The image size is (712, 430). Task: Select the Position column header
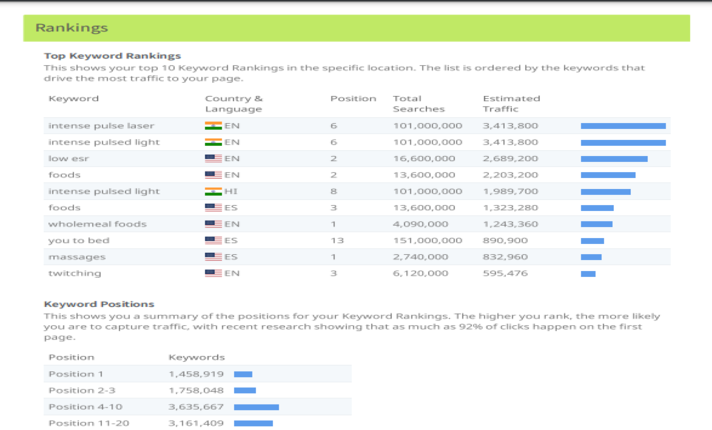[353, 99]
